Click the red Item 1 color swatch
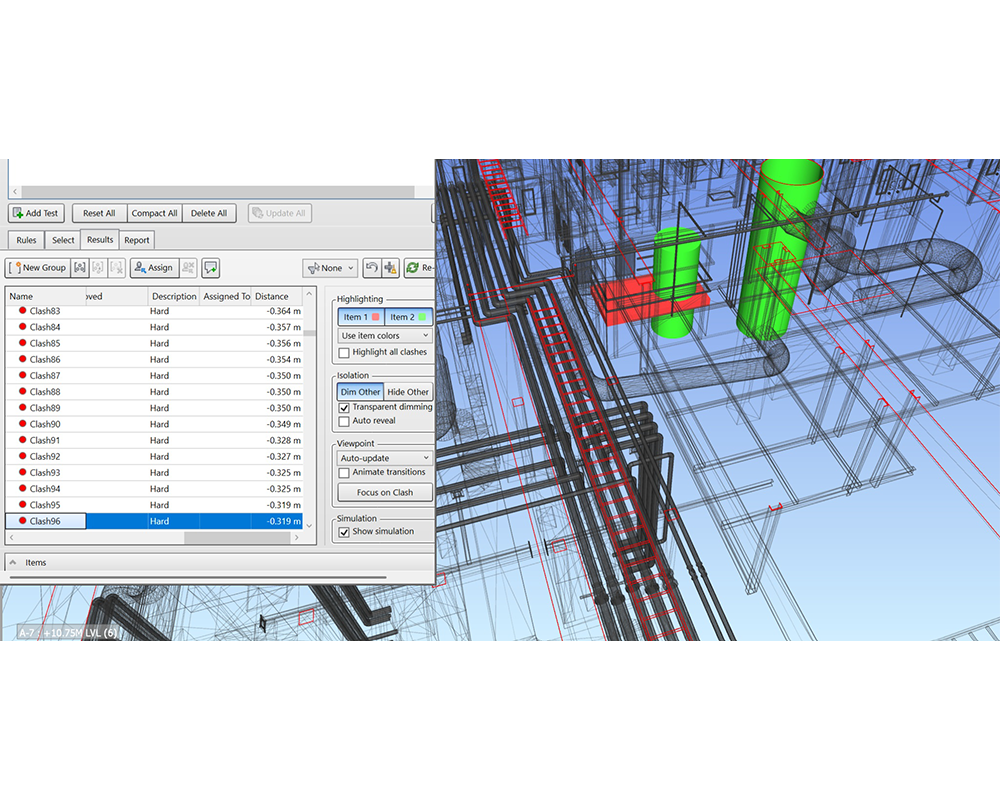The height and width of the screenshot is (800, 1000). click(376, 317)
